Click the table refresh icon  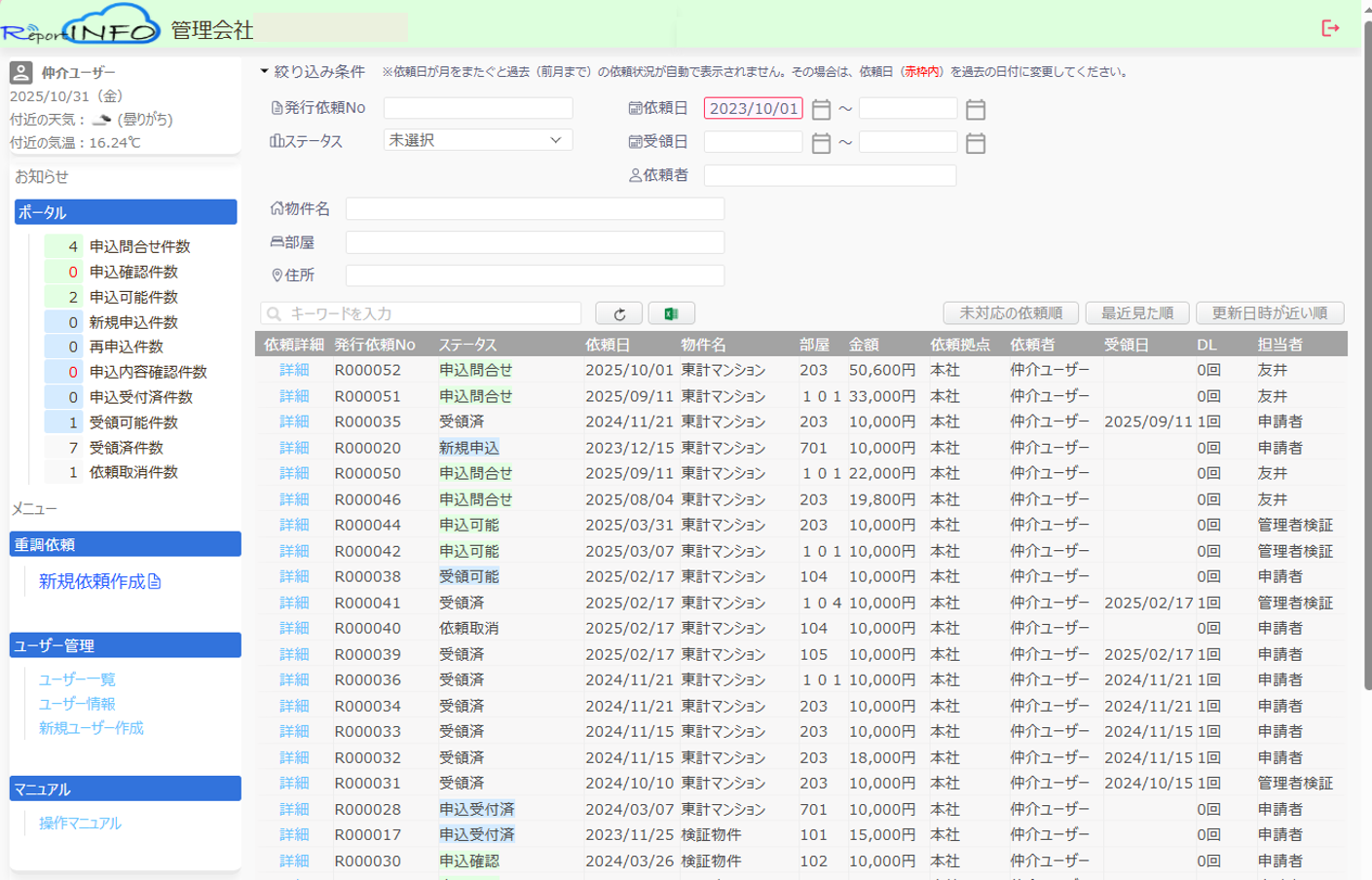[619, 313]
